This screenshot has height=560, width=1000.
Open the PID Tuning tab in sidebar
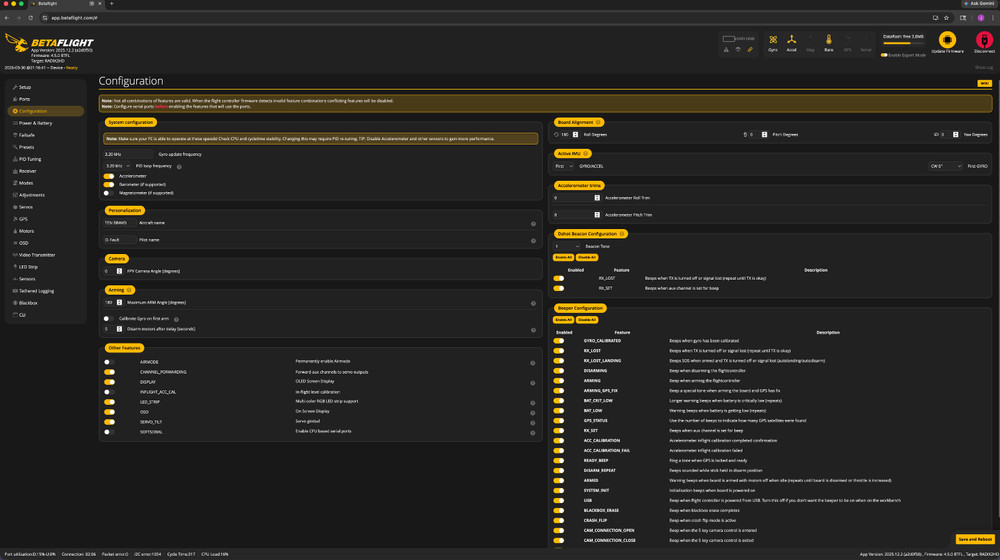[x=30, y=159]
